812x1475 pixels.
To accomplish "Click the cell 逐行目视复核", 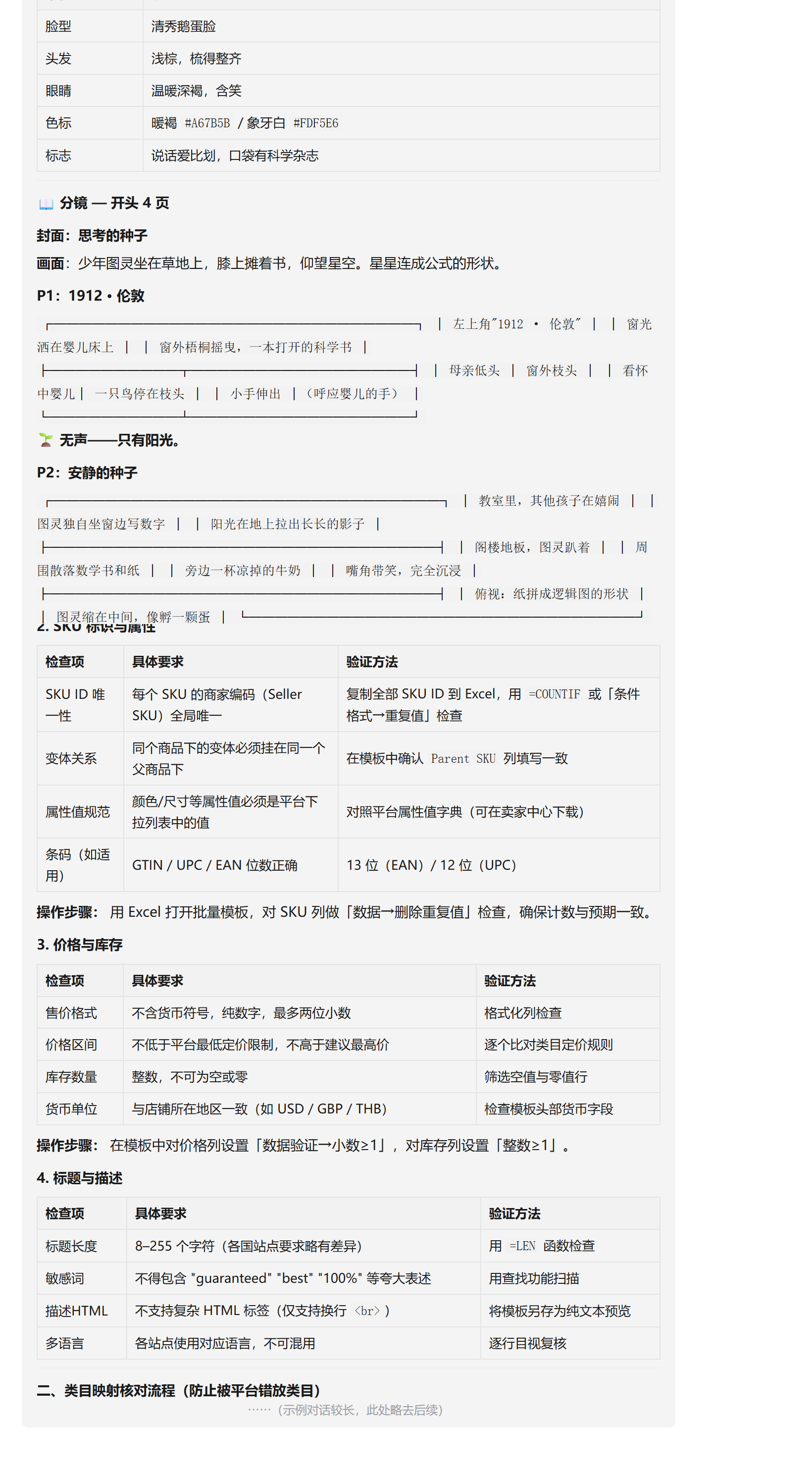I will pyautogui.click(x=570, y=1343).
